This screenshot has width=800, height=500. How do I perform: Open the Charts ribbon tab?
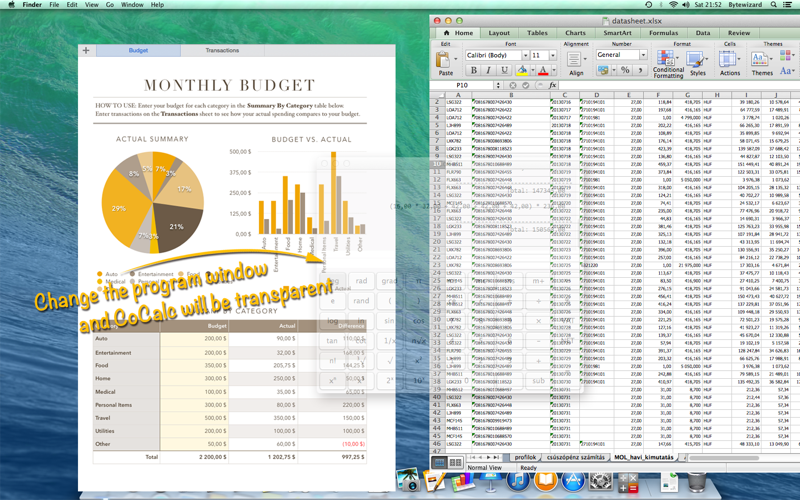(x=575, y=33)
